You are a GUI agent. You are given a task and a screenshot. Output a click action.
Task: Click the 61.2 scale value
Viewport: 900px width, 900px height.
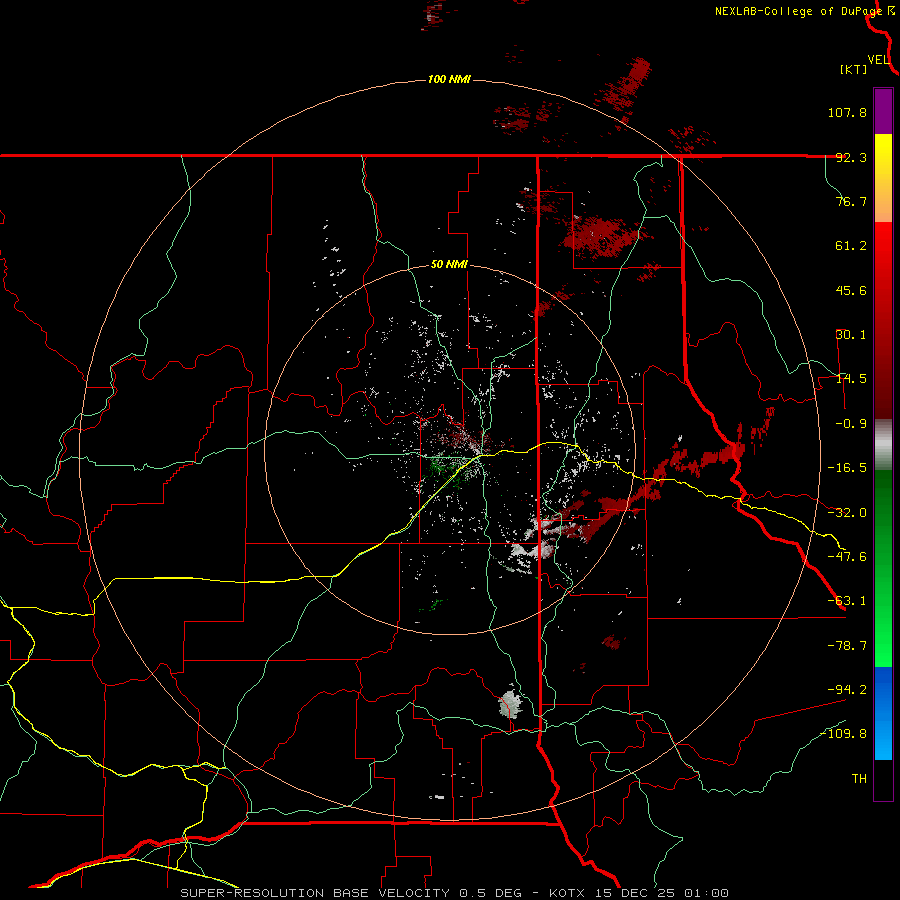click(x=851, y=246)
